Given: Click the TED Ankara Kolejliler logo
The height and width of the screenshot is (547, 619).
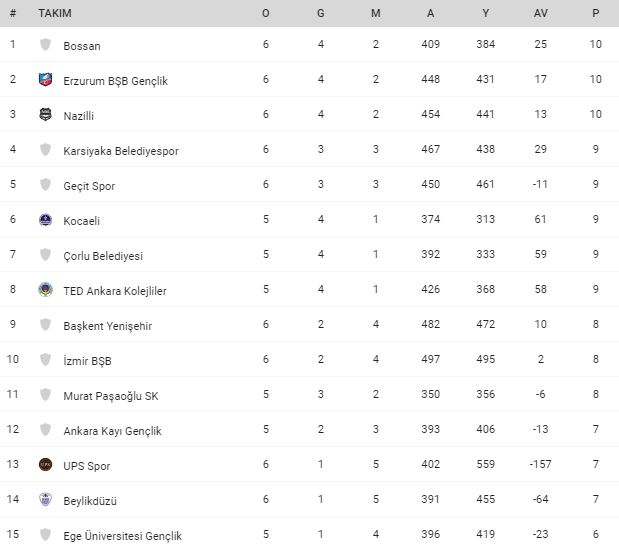Looking at the screenshot, I should [x=45, y=290].
